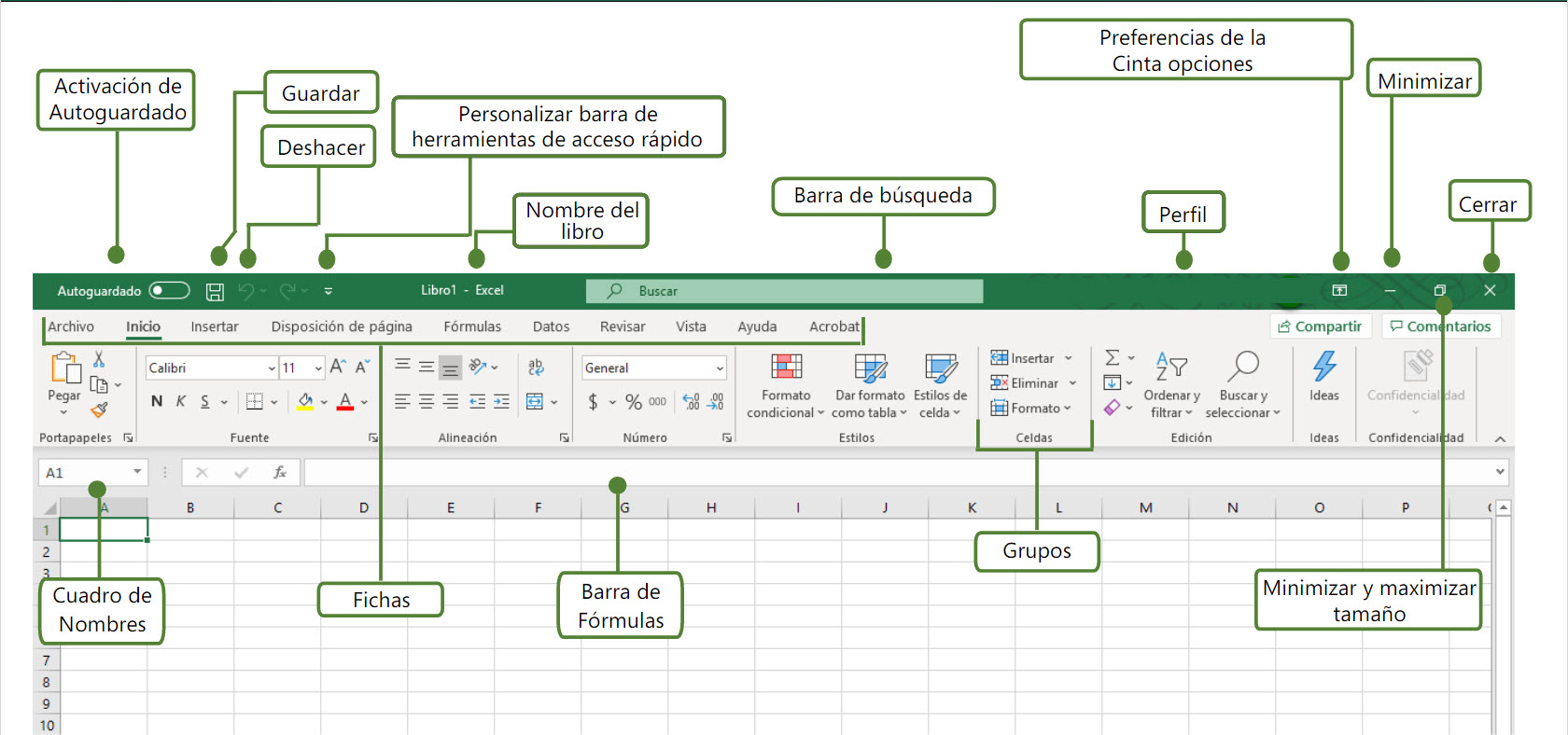Switch to the Fórmulas tab
The height and width of the screenshot is (735, 1568).
(472, 326)
